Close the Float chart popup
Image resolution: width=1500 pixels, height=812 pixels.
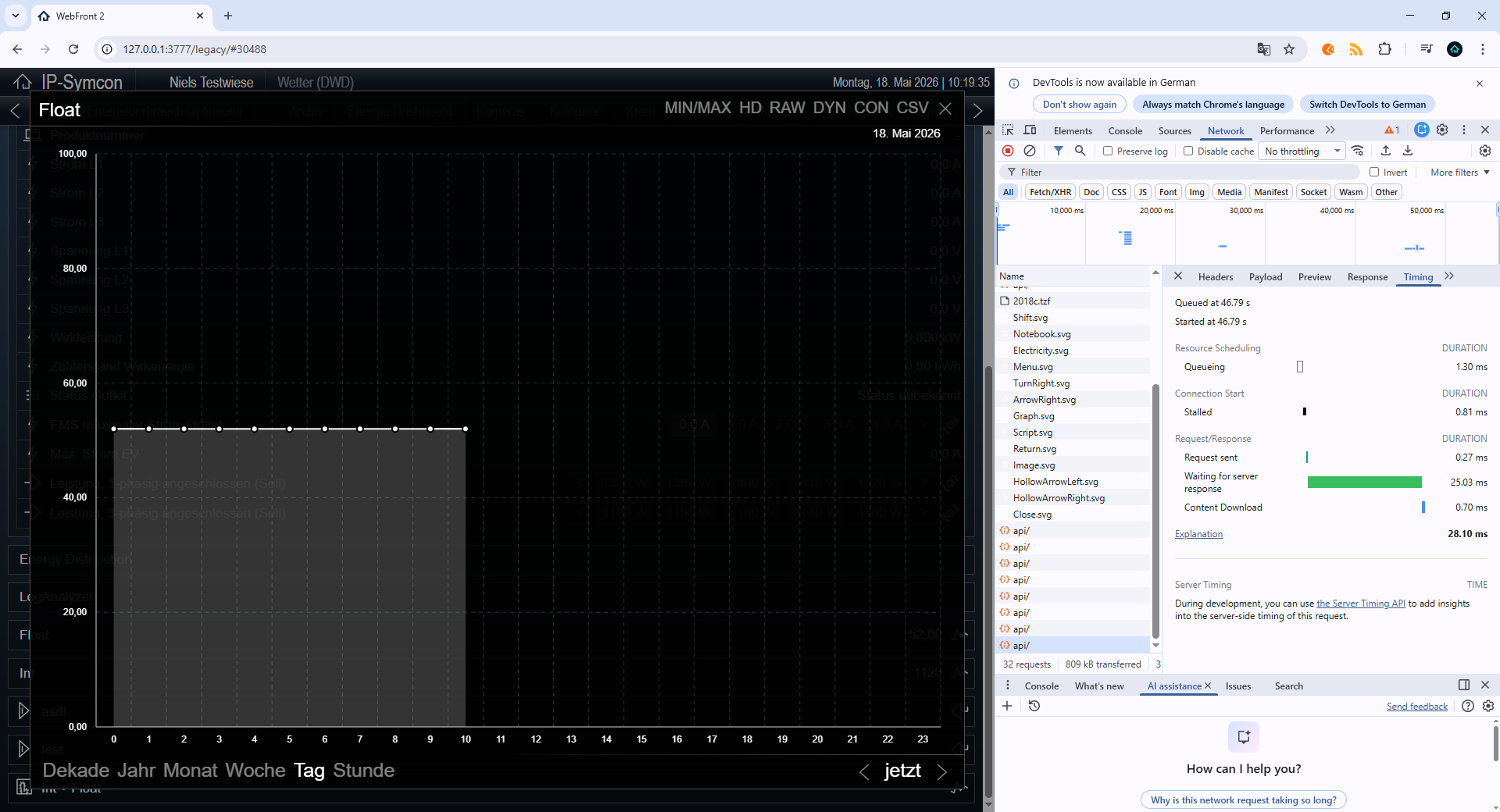945,109
